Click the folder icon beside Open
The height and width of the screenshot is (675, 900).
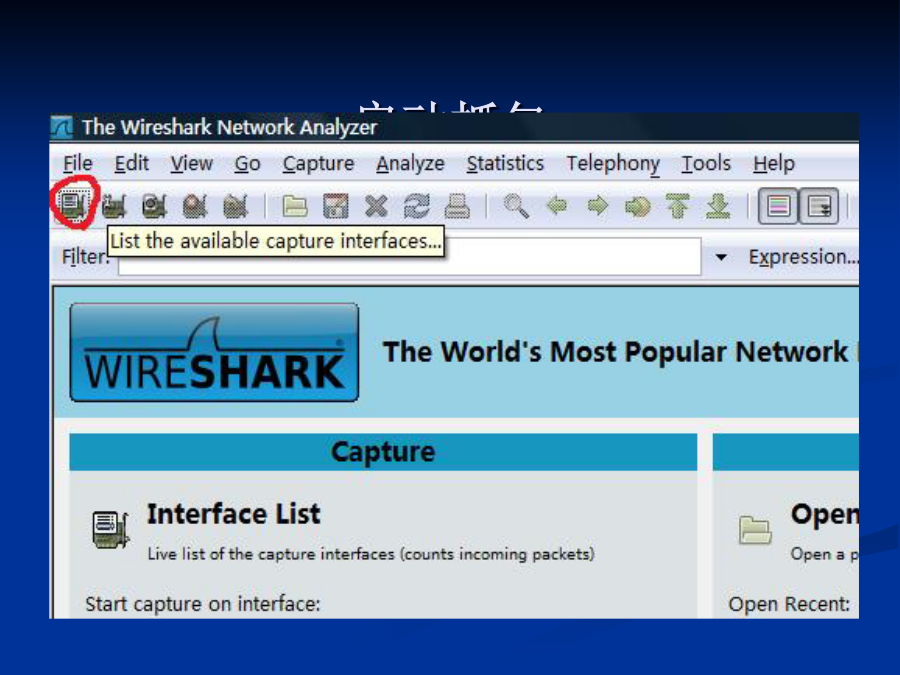click(755, 530)
